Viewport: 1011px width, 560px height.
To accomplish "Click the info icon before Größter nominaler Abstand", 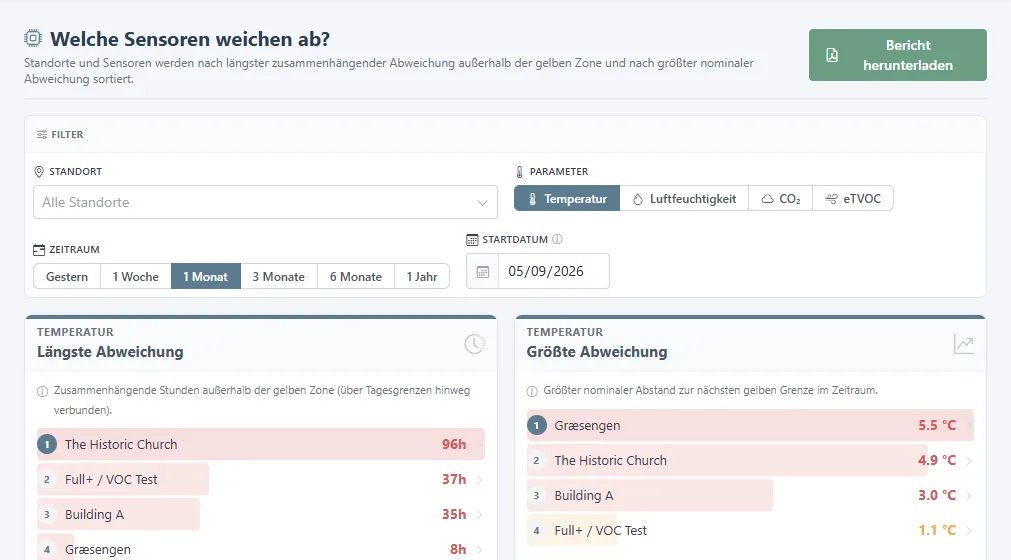I will point(532,391).
